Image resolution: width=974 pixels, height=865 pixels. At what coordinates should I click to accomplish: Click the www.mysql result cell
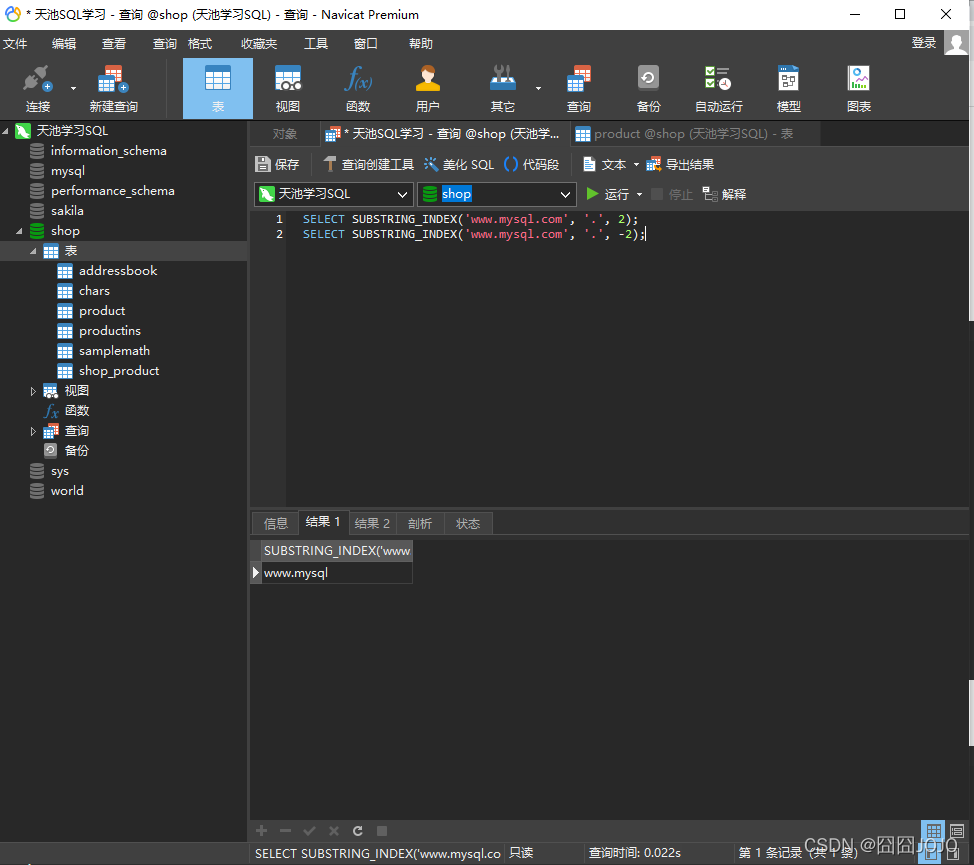point(337,573)
